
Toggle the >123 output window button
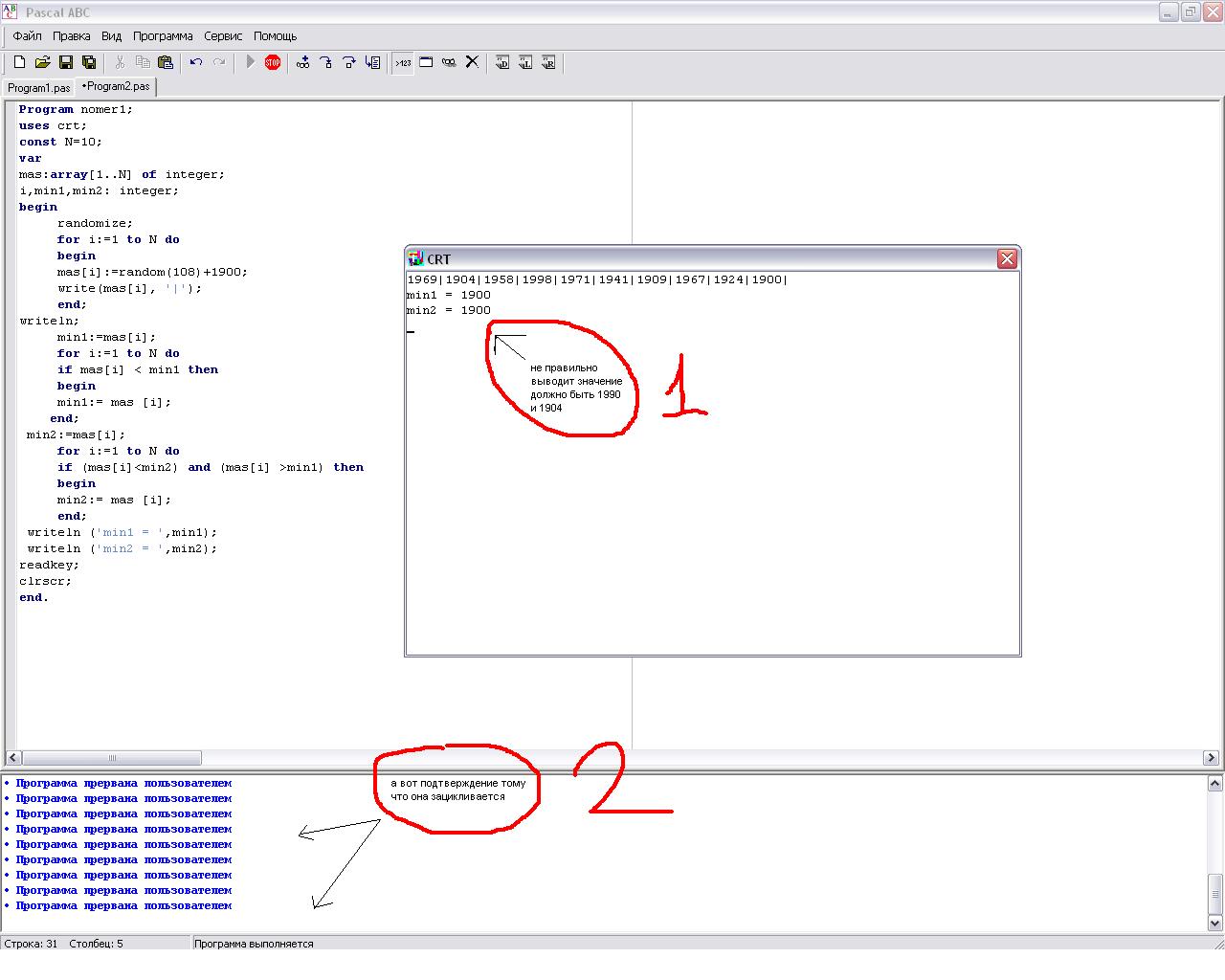[403, 63]
